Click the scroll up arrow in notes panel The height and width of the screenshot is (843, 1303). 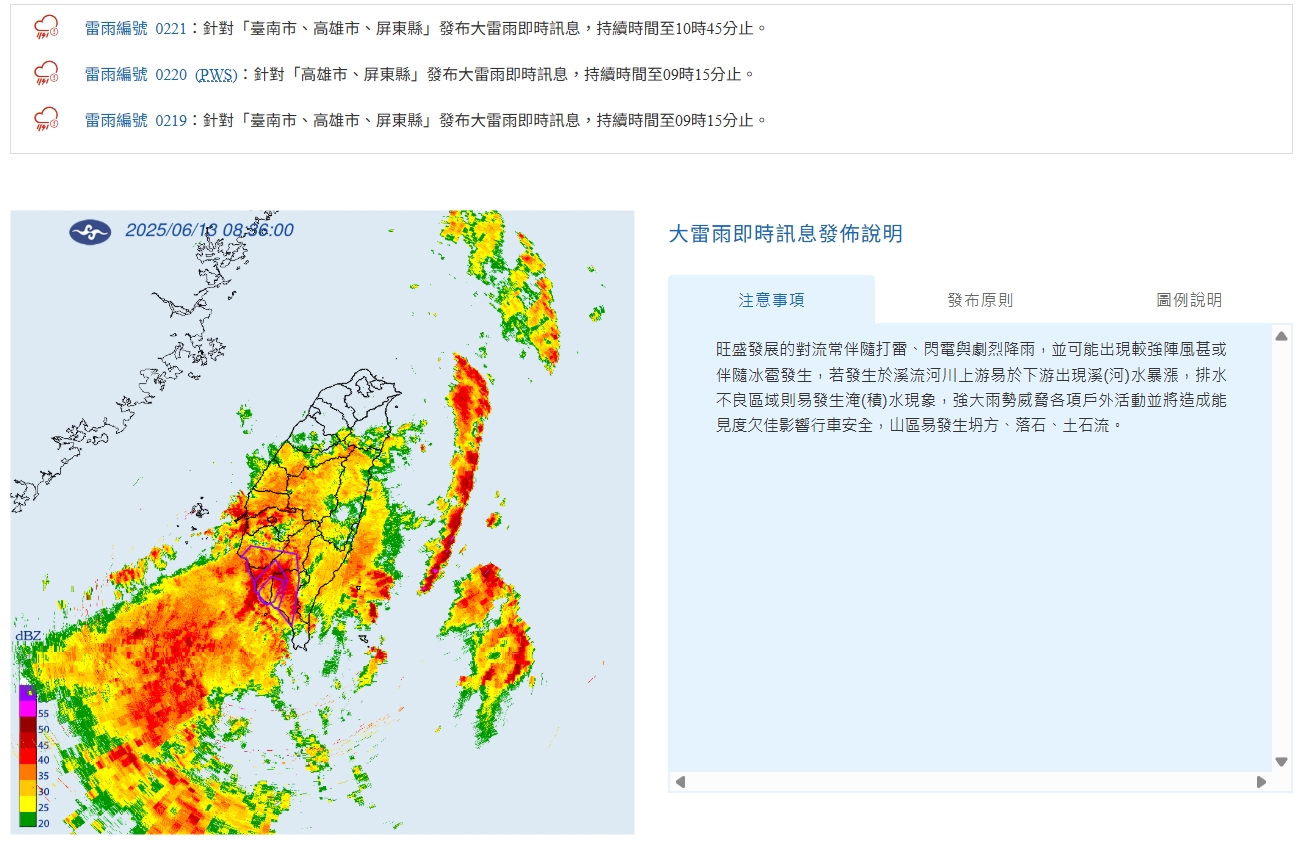(1281, 336)
